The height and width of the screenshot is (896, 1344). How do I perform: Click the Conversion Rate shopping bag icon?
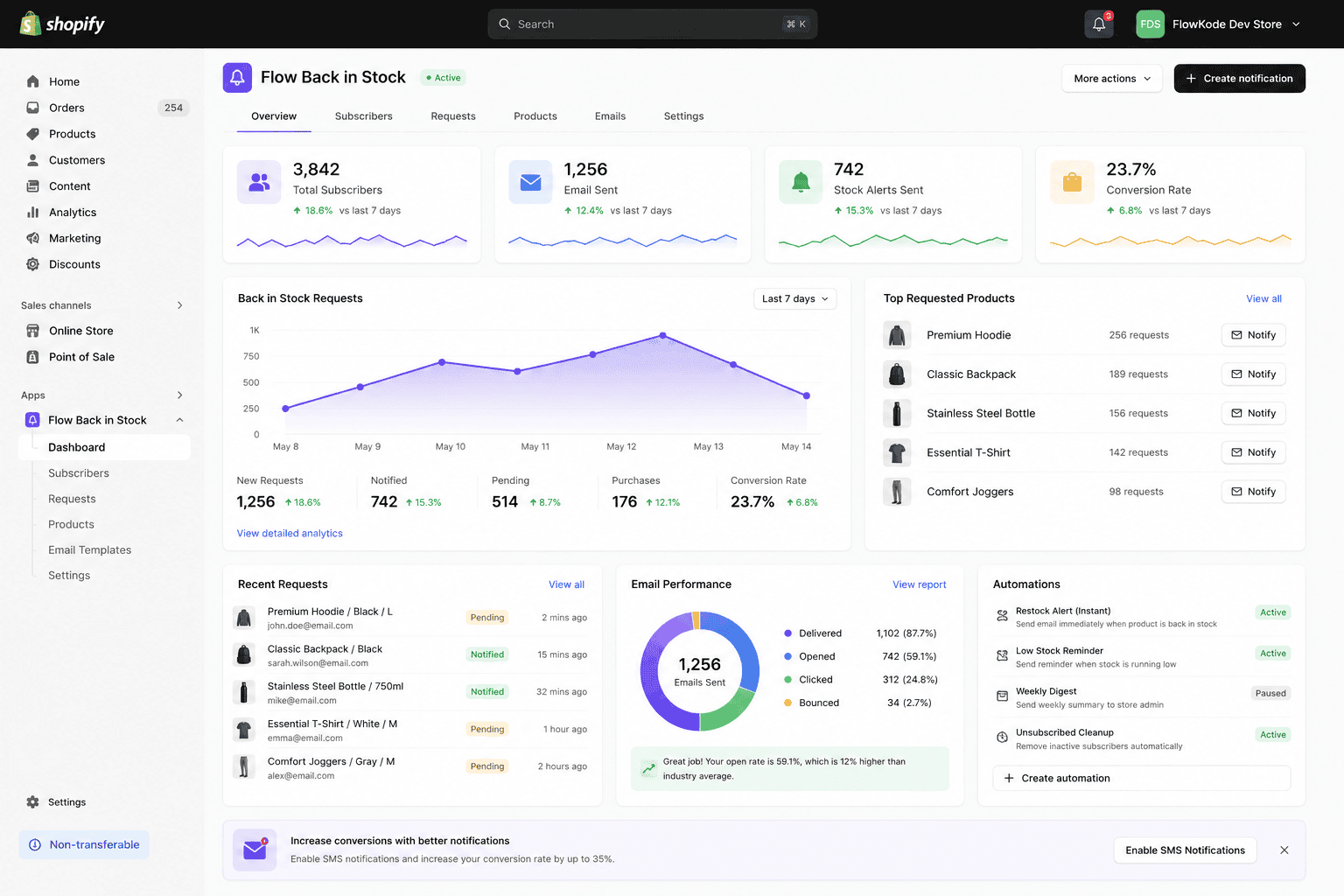point(1072,182)
